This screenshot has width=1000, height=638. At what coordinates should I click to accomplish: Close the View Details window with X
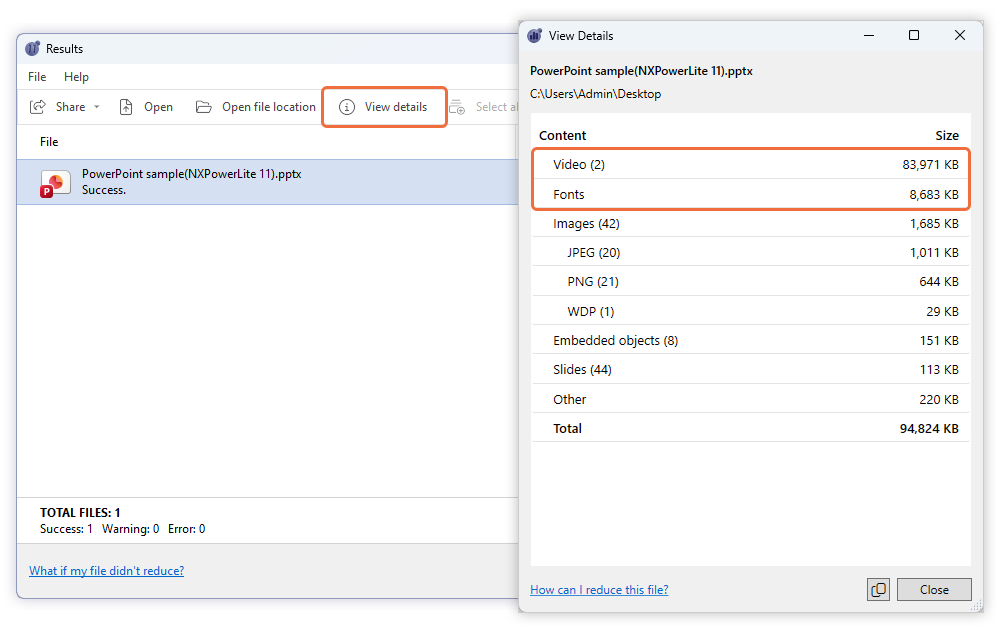pyautogui.click(x=959, y=35)
